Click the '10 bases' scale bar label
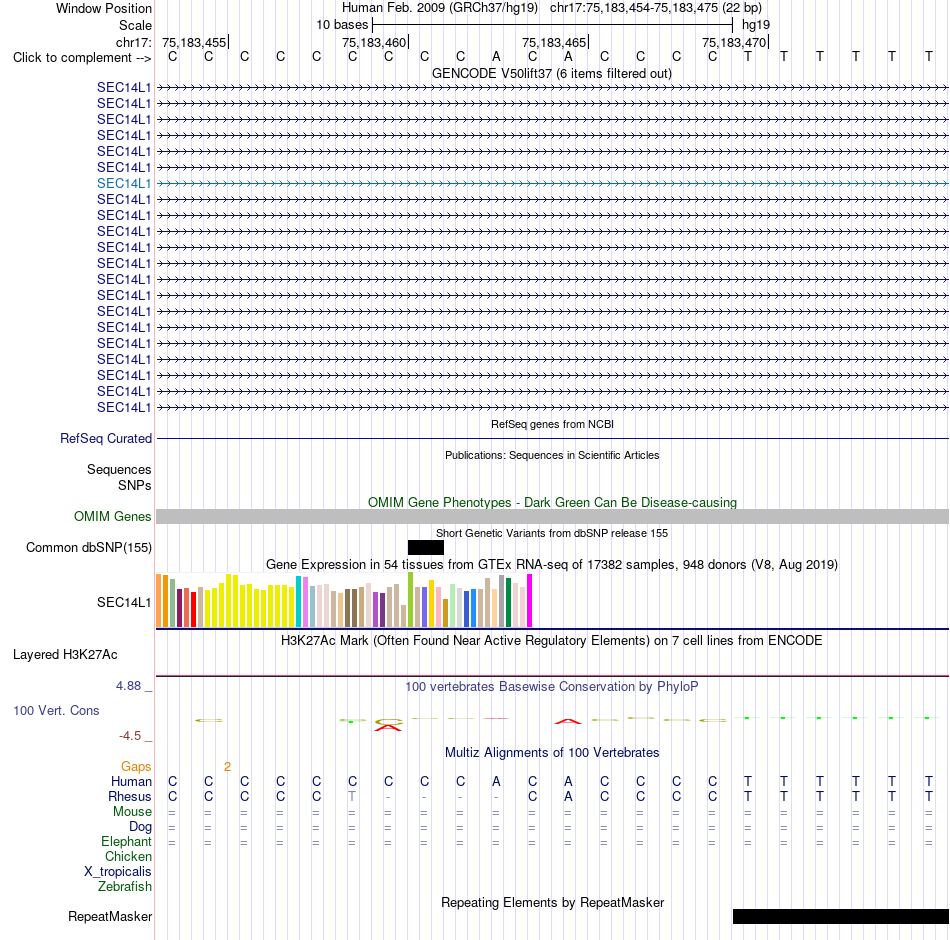Viewport: 950px width, 940px height. coord(342,25)
